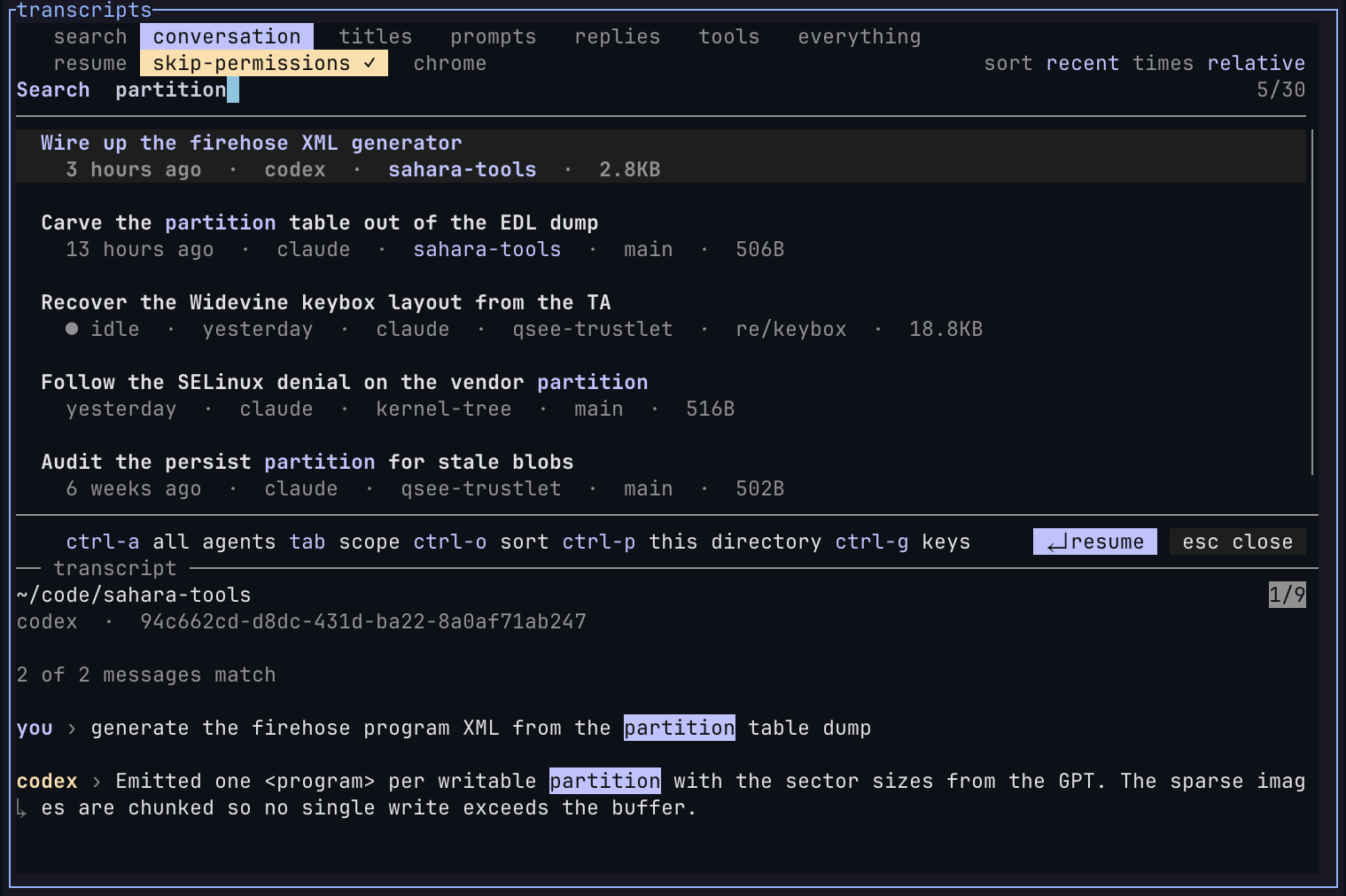Switch to the prompts scope tab
1346x896 pixels.
point(493,36)
